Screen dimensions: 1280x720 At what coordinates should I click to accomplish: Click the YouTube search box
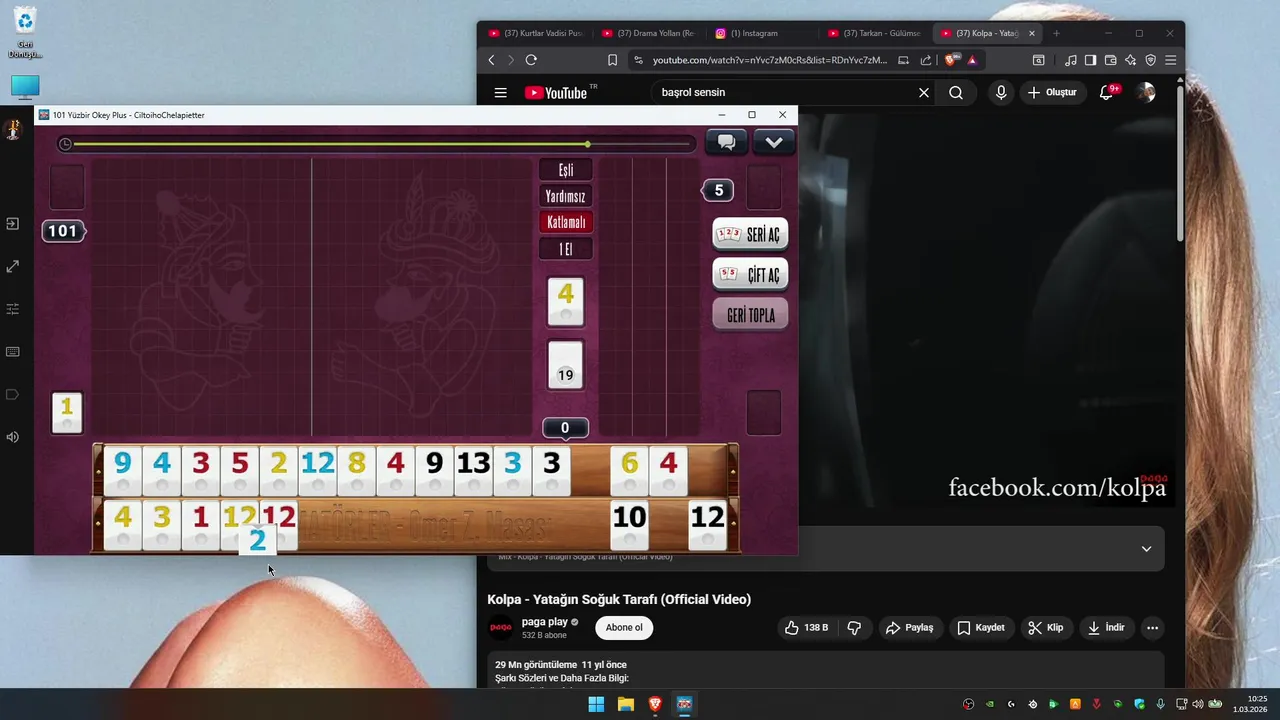(x=785, y=92)
